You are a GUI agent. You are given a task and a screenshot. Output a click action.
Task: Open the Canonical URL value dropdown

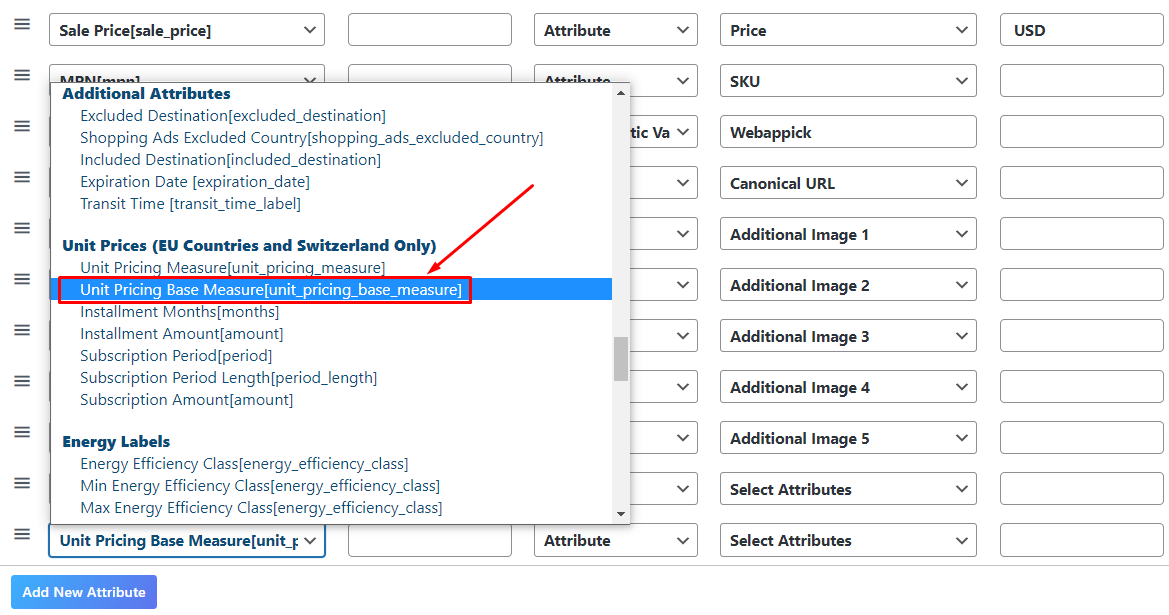tap(847, 183)
